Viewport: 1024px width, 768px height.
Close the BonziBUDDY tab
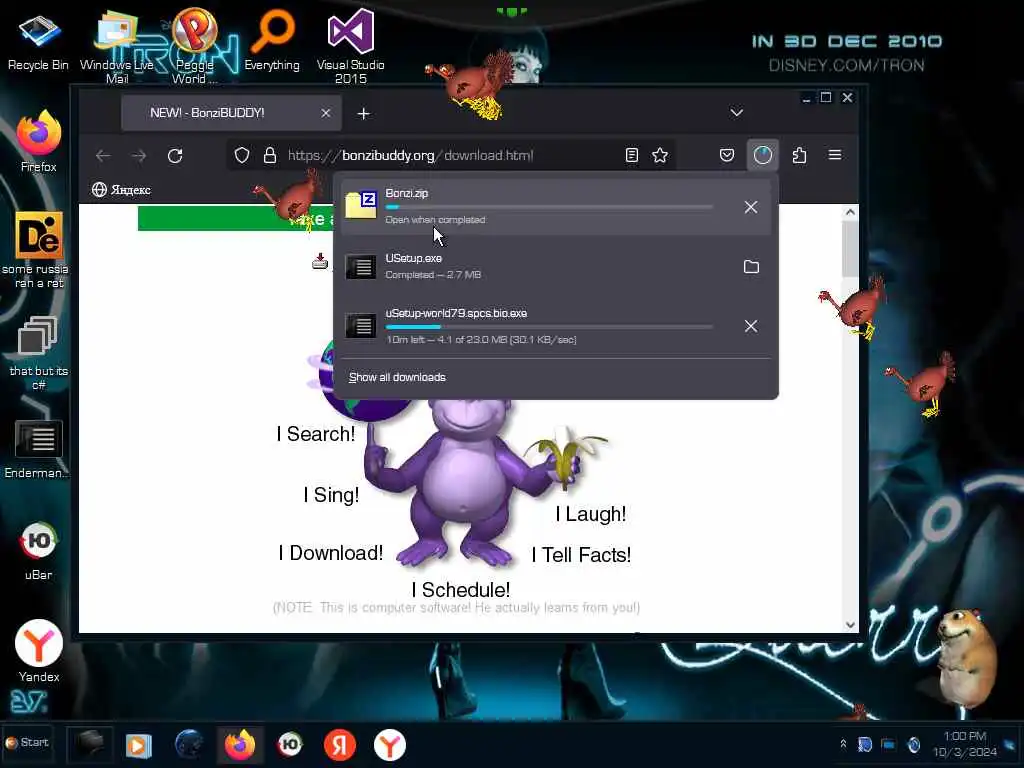[x=325, y=113]
